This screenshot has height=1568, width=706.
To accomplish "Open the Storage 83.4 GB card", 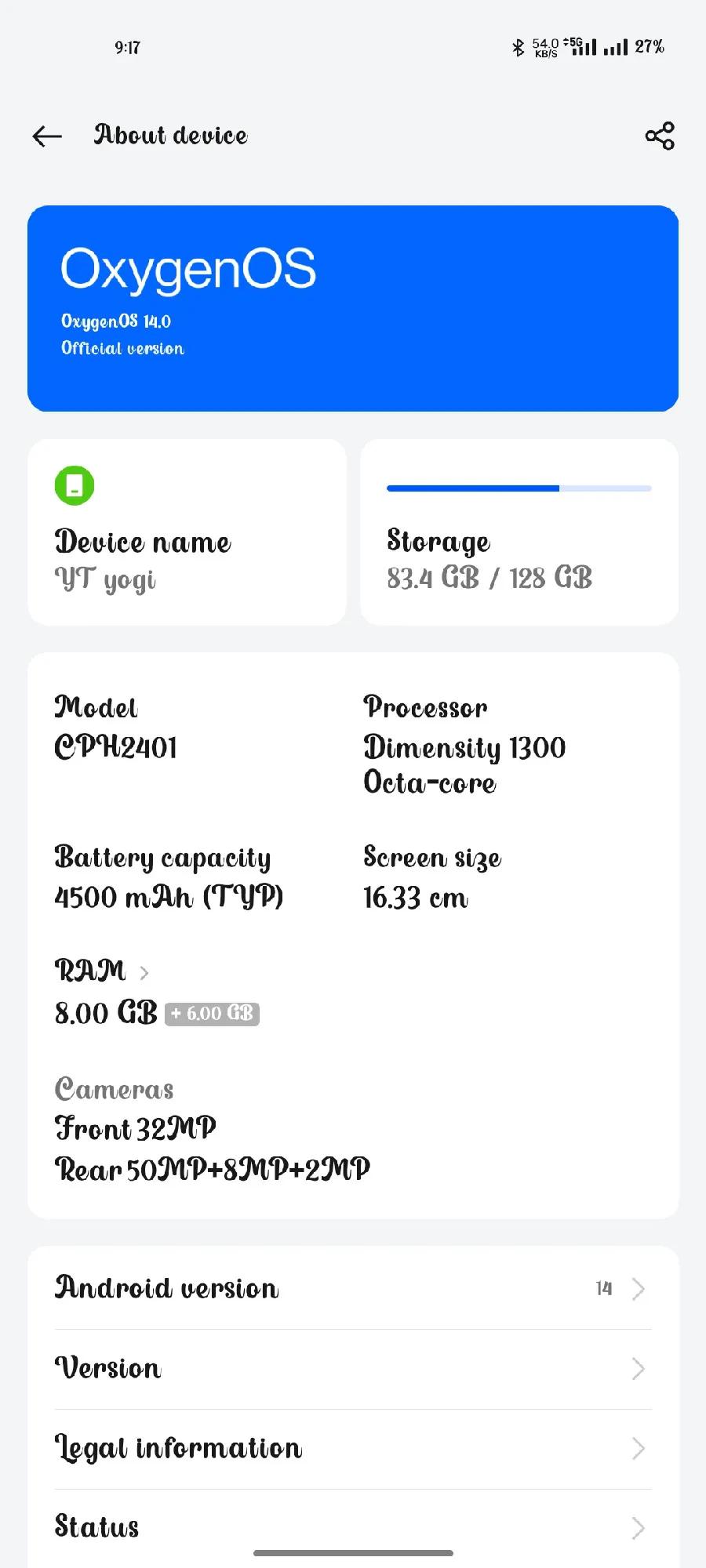I will tap(519, 532).
